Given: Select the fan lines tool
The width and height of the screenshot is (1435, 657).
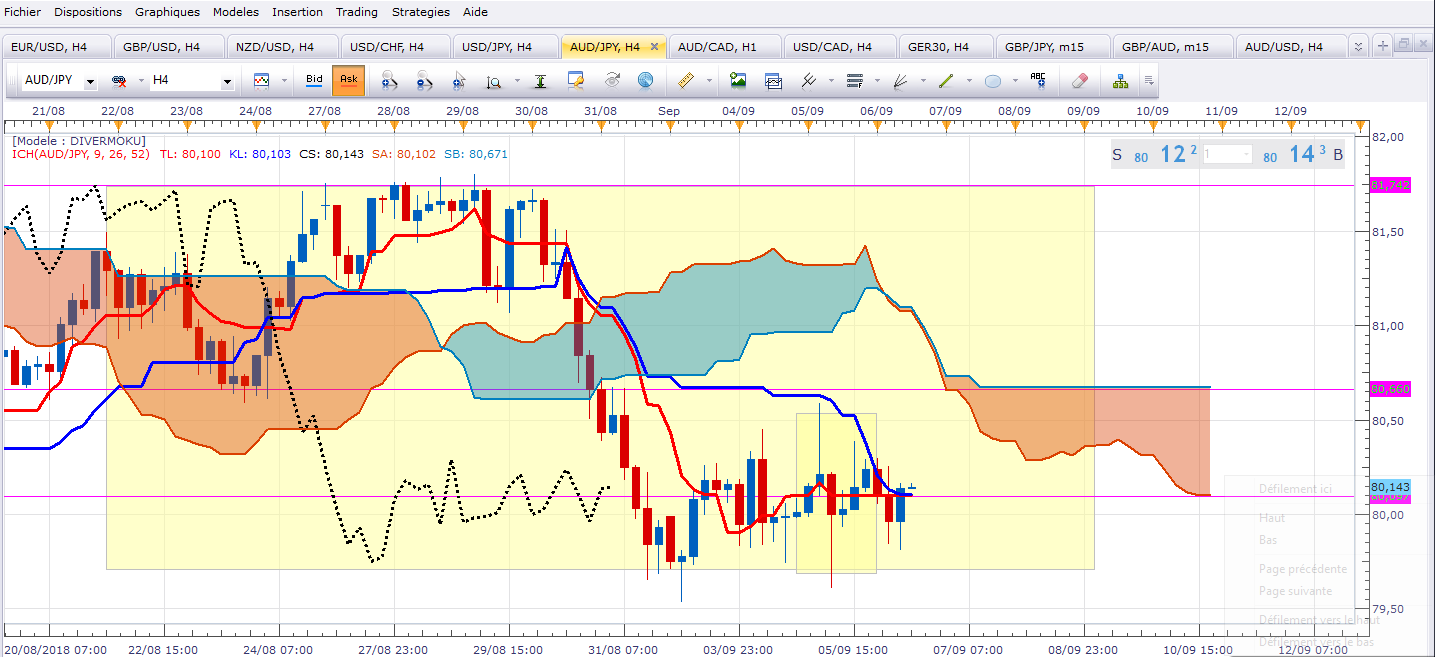Looking at the screenshot, I should tap(900, 81).
